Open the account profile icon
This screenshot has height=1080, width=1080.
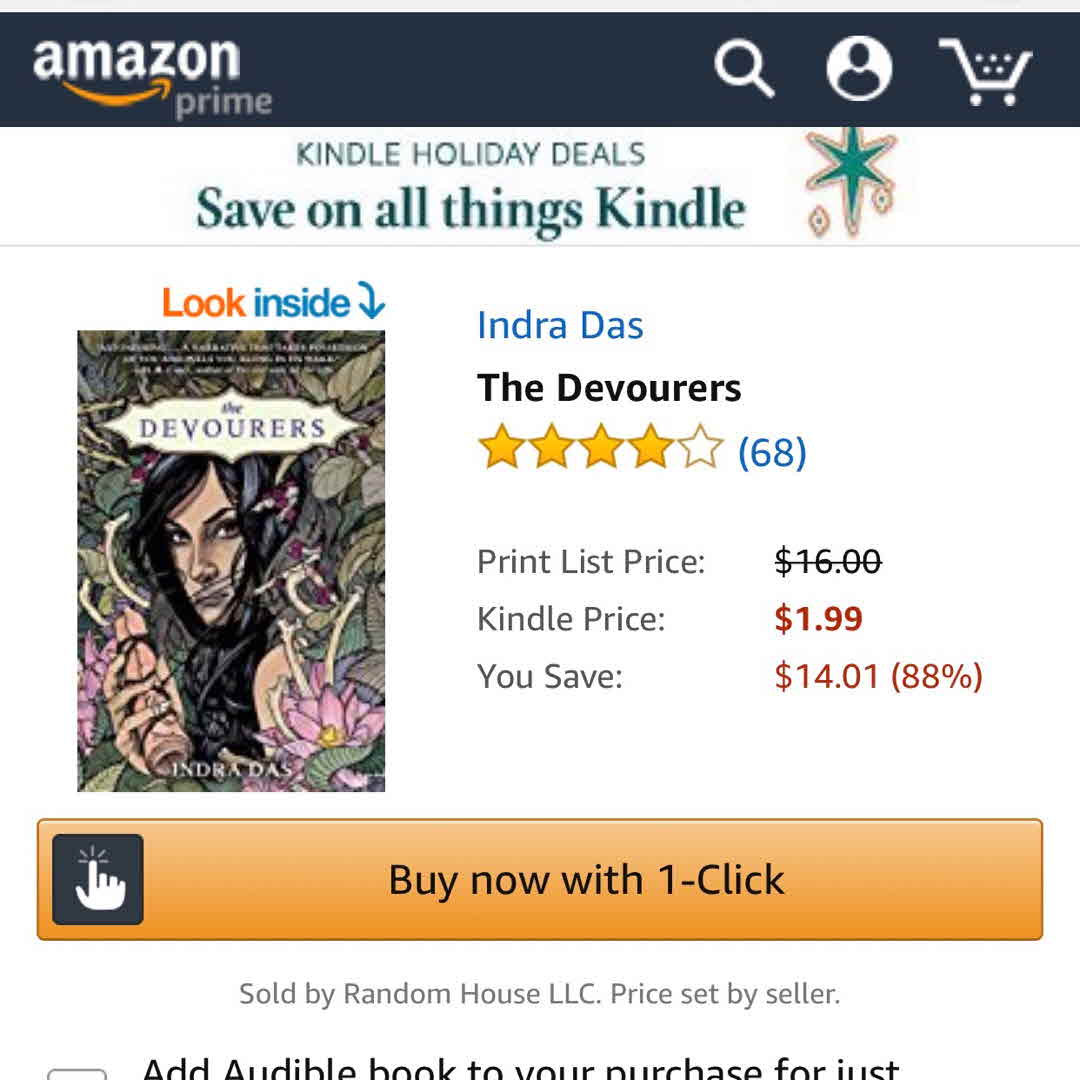click(x=859, y=68)
